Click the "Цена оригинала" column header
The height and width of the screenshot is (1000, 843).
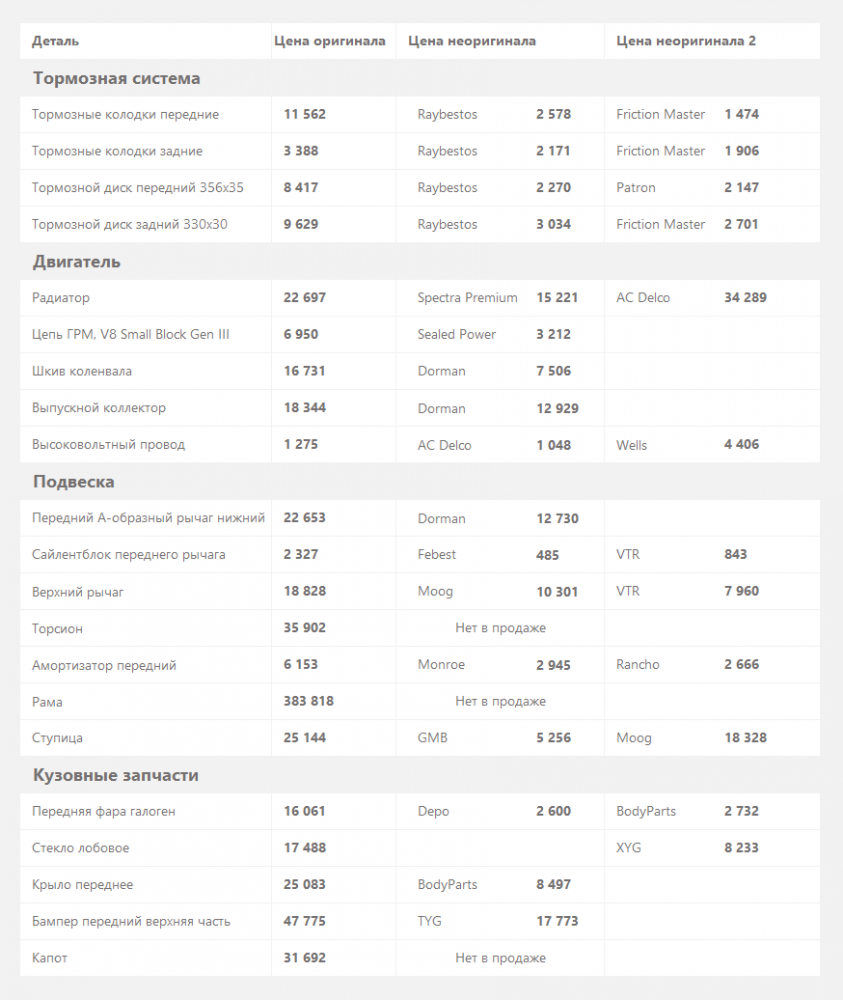[330, 41]
